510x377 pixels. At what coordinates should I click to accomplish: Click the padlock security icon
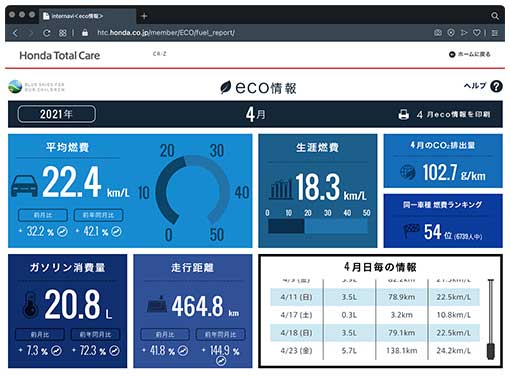point(85,33)
